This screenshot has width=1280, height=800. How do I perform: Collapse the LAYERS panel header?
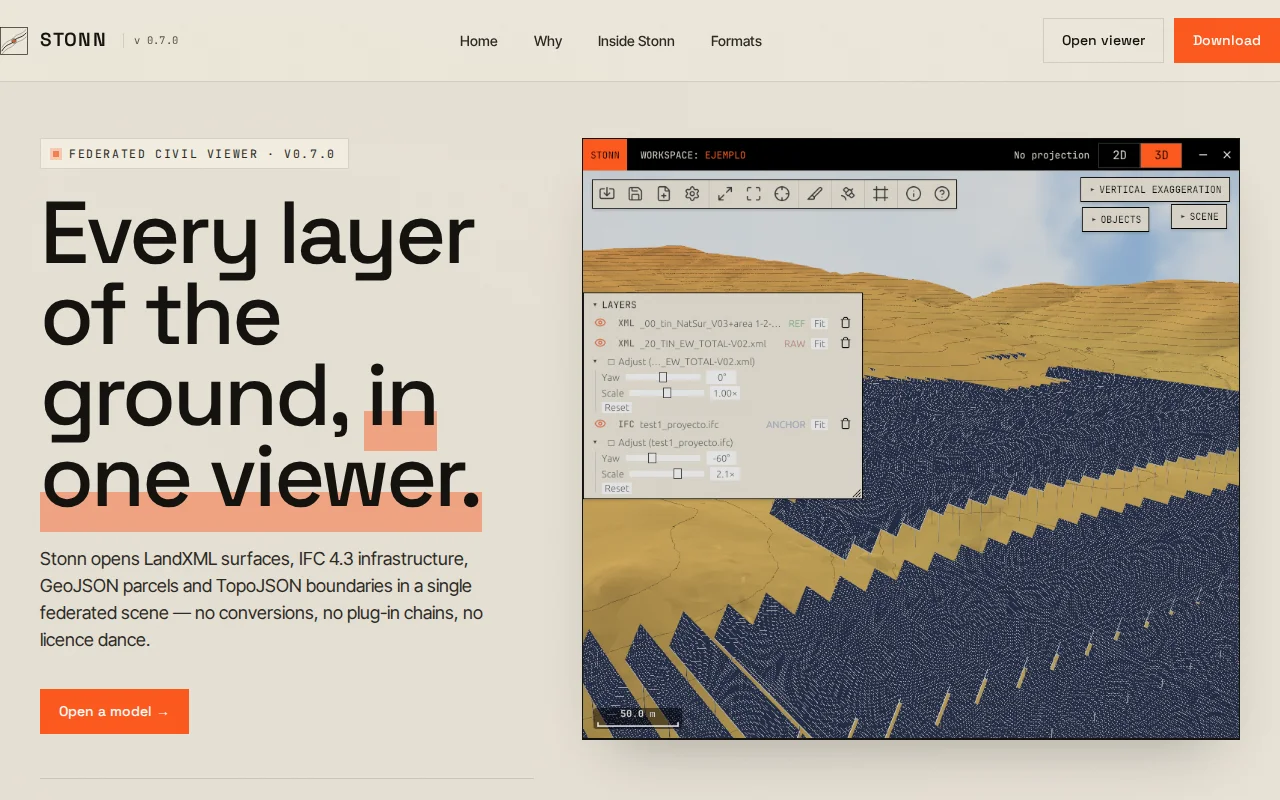(614, 304)
